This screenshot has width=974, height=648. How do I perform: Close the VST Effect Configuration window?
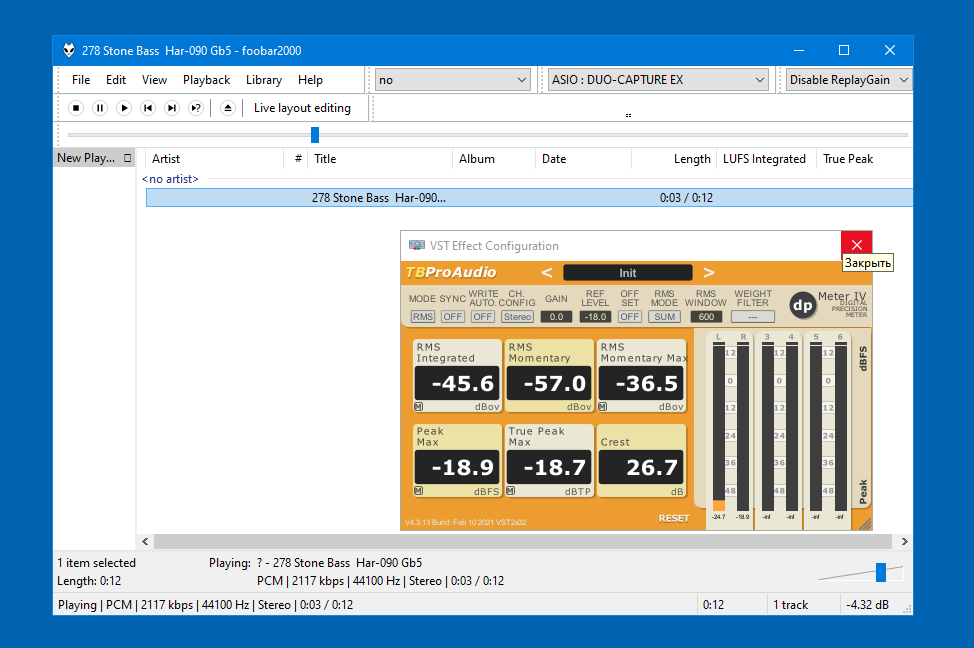coord(857,245)
